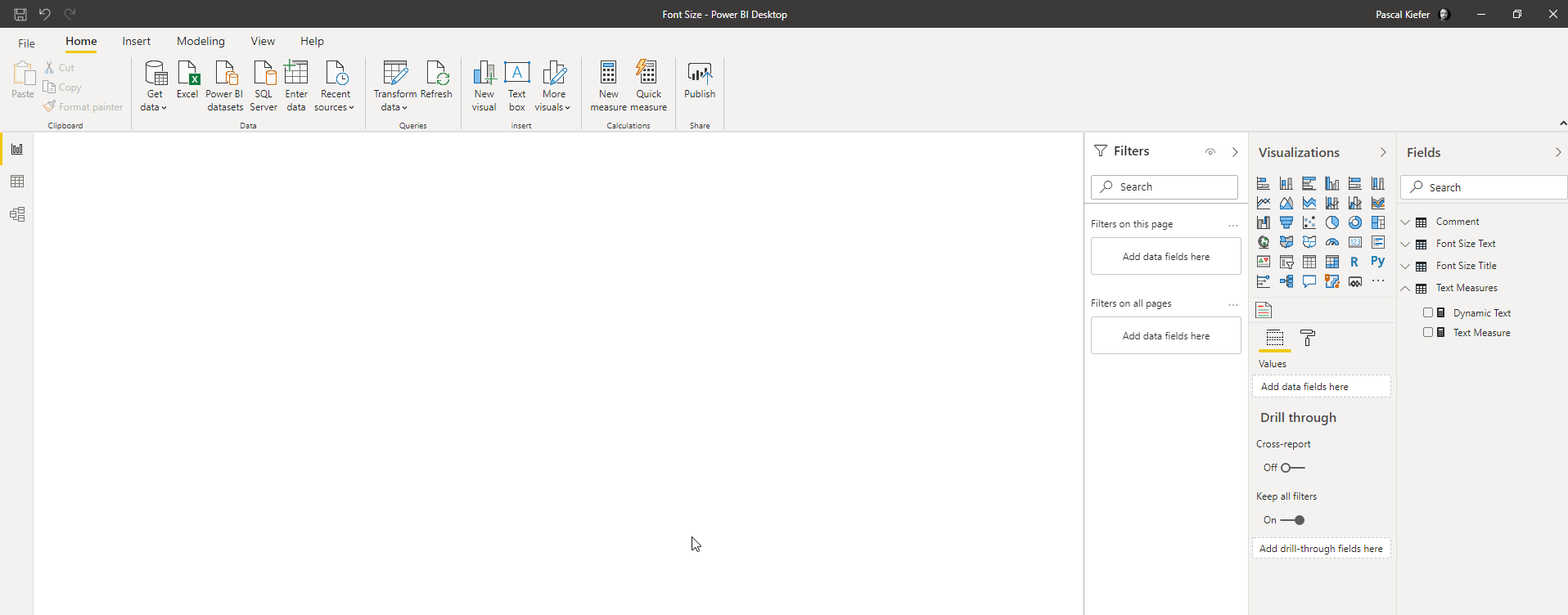The width and height of the screenshot is (1568, 615).
Task: Collapse the Filters pane chevron
Action: click(x=1235, y=152)
